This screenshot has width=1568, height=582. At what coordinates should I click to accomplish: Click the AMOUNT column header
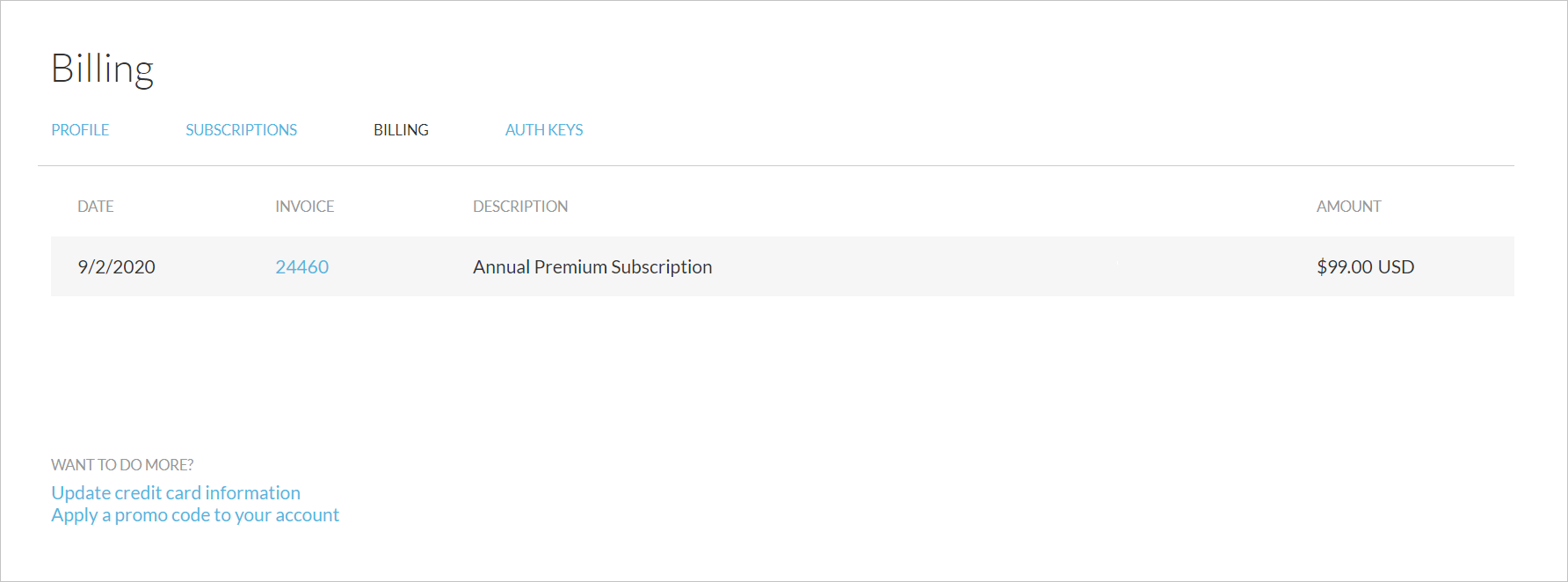pyautogui.click(x=1348, y=207)
